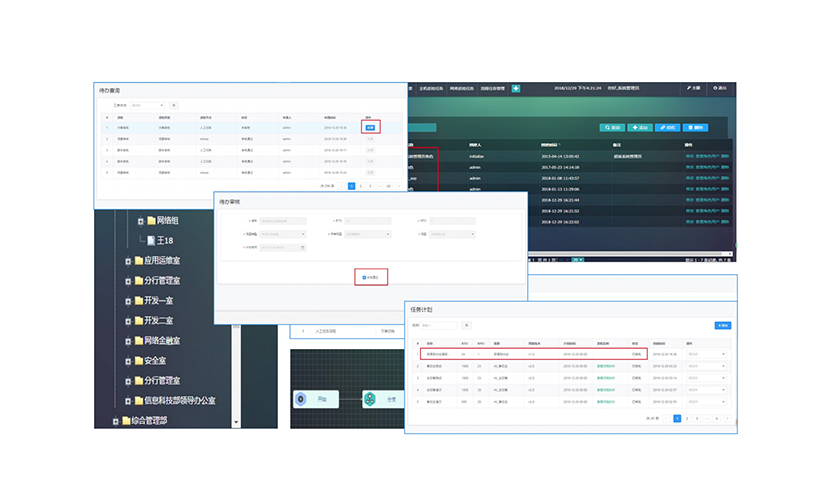This screenshot has height=500, width=840.
Task: Click the name search input in 任务计划
Action: pyautogui.click(x=439, y=325)
